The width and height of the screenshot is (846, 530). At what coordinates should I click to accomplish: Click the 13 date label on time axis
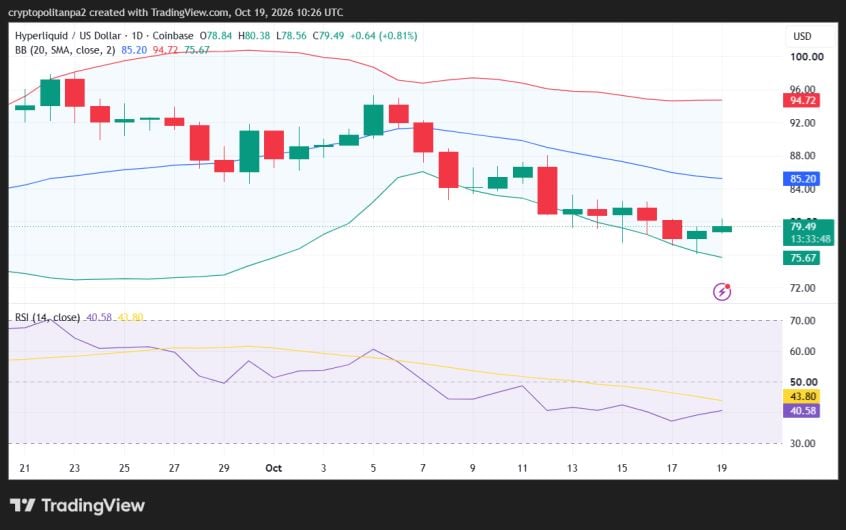[572, 468]
